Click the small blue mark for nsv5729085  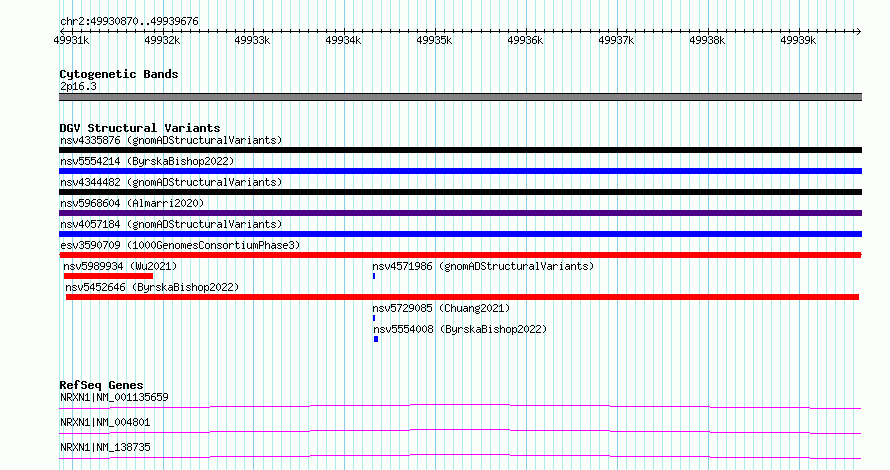[x=373, y=318]
